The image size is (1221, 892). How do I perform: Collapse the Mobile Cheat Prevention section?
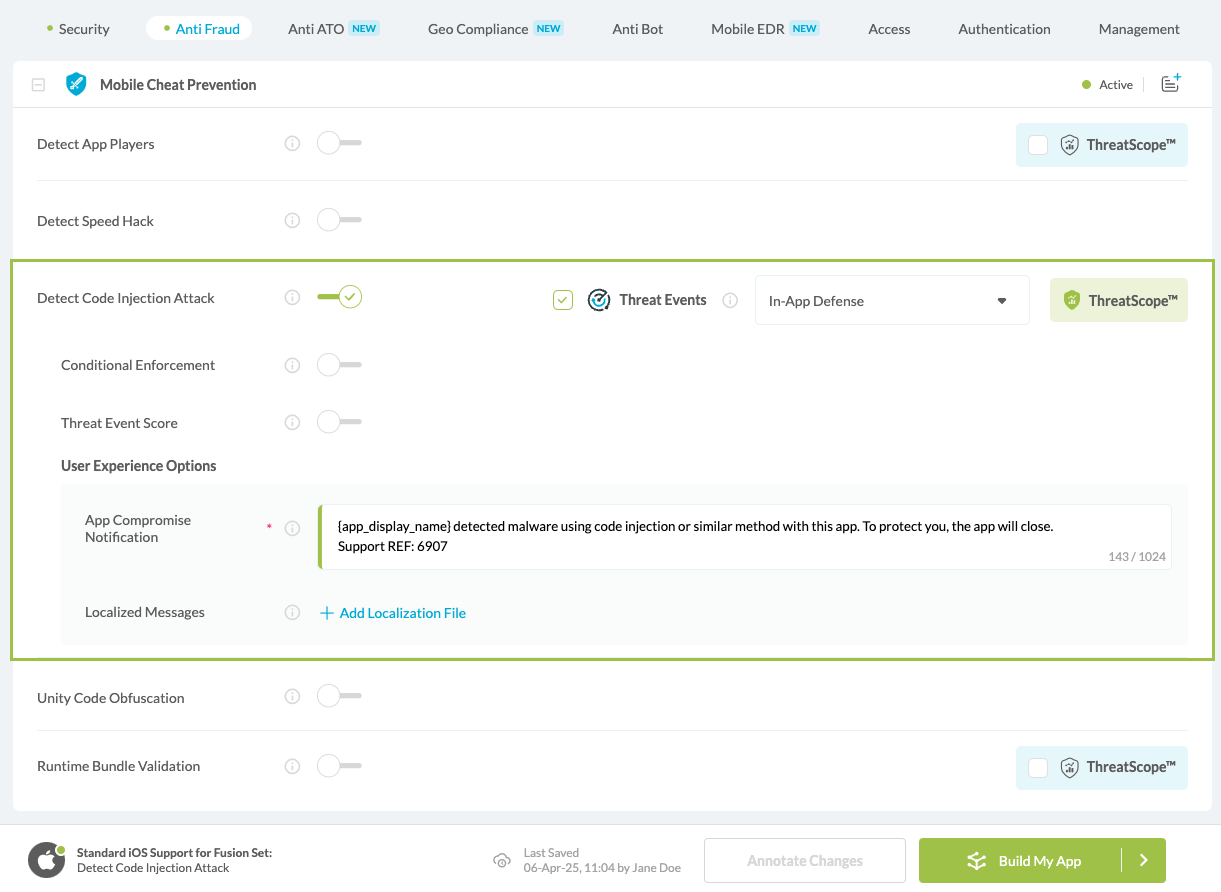pos(38,84)
